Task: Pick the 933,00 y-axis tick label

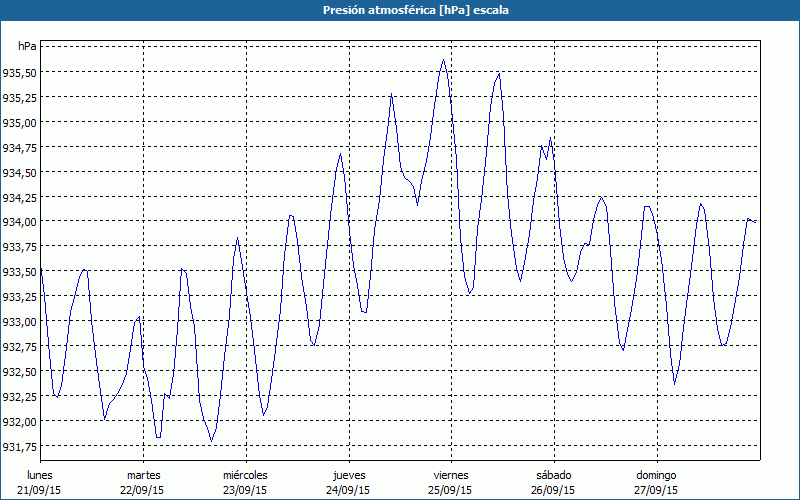Action: (x=20, y=322)
